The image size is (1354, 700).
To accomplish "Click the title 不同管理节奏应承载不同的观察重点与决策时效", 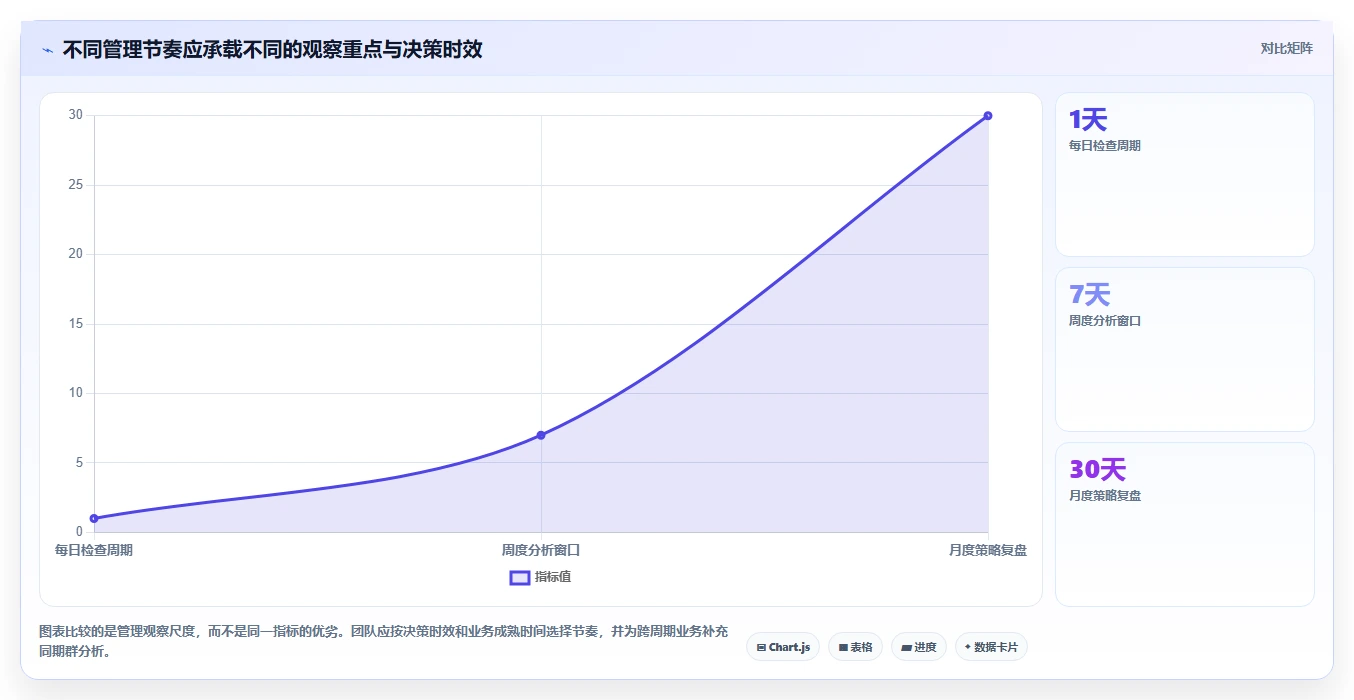I will coord(272,49).
